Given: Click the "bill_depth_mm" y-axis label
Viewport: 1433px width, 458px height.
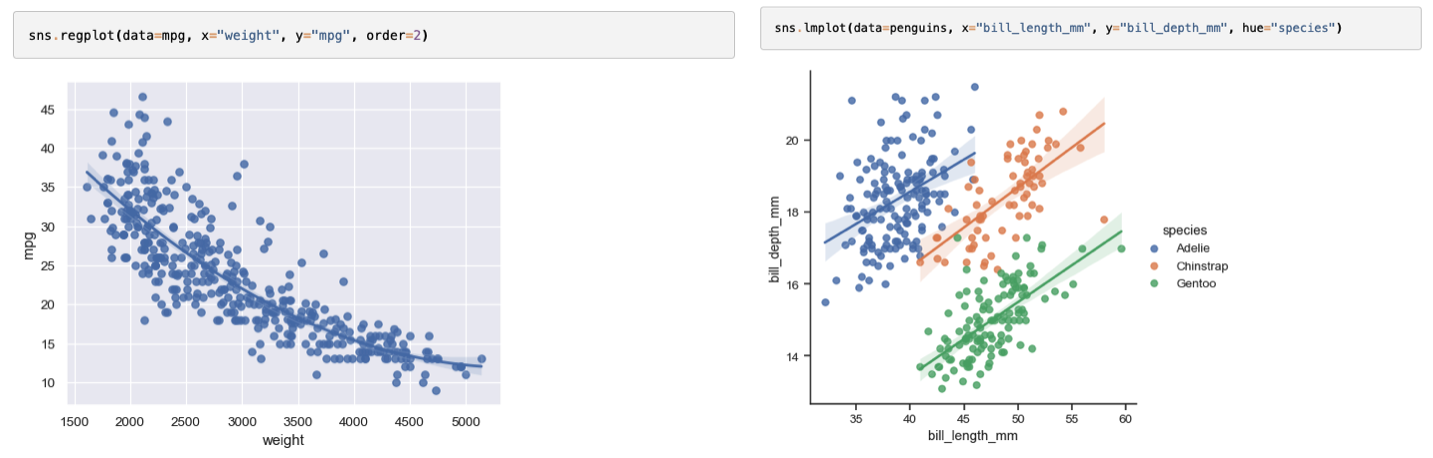Looking at the screenshot, I should [x=774, y=239].
